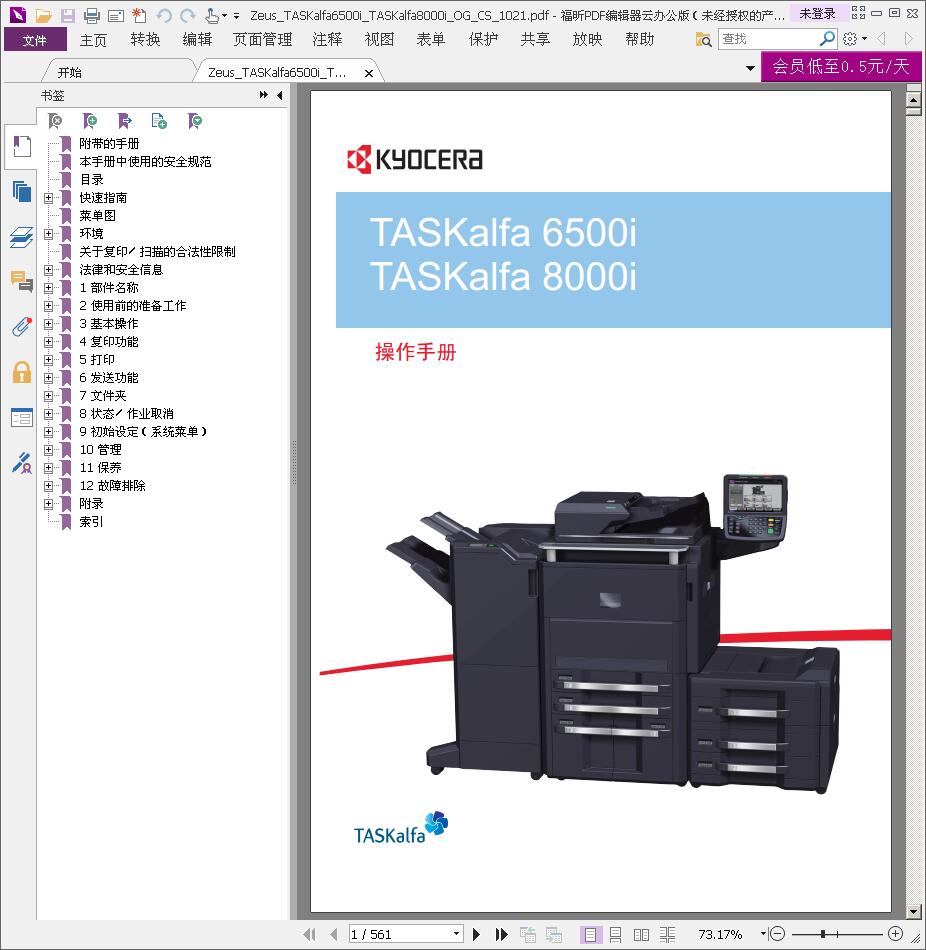This screenshot has width=926, height=950.
Task: Open the page number dropdown
Action: 456,934
